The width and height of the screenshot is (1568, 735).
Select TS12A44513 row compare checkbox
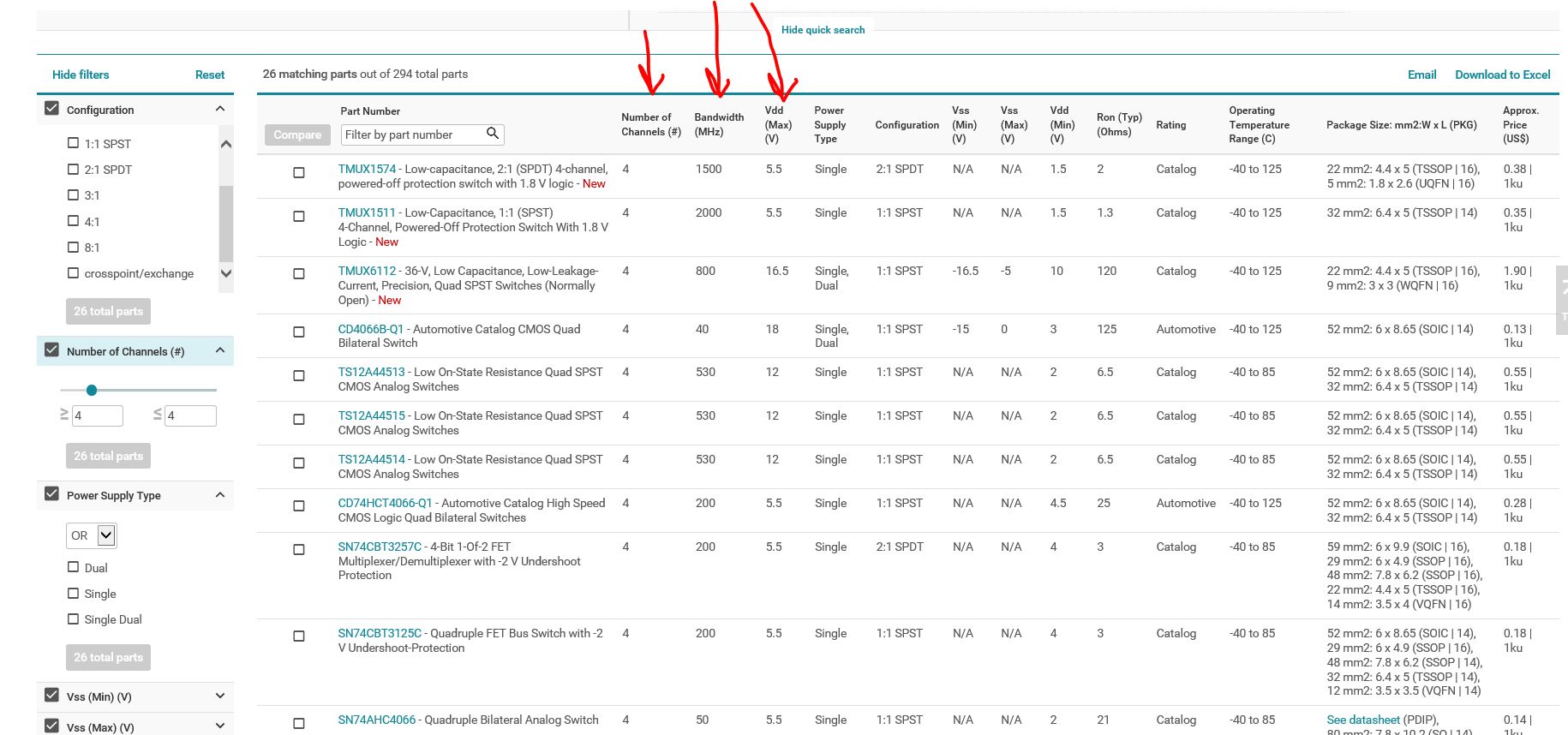click(x=299, y=375)
